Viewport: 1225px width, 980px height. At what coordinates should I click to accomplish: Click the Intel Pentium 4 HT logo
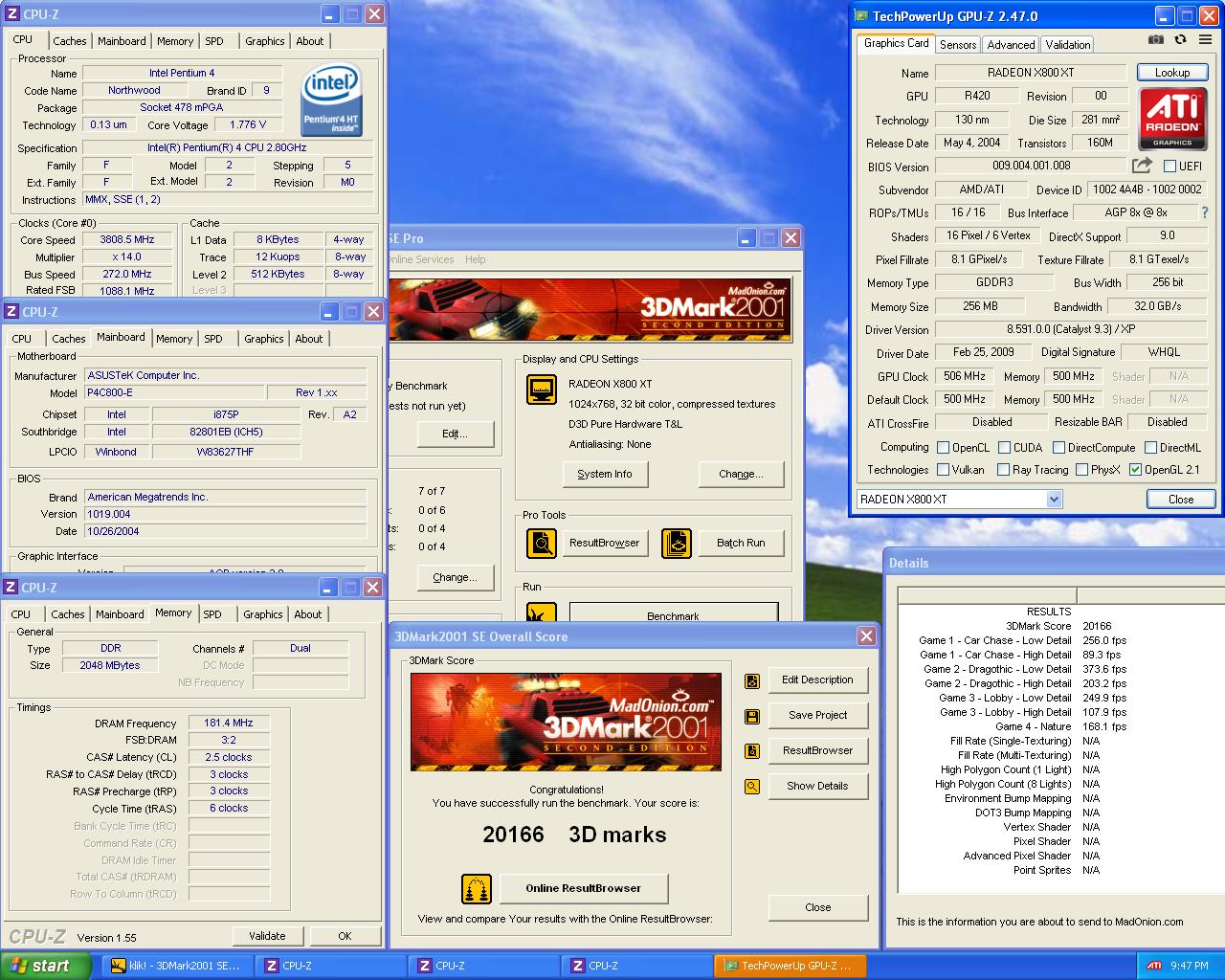[331, 100]
